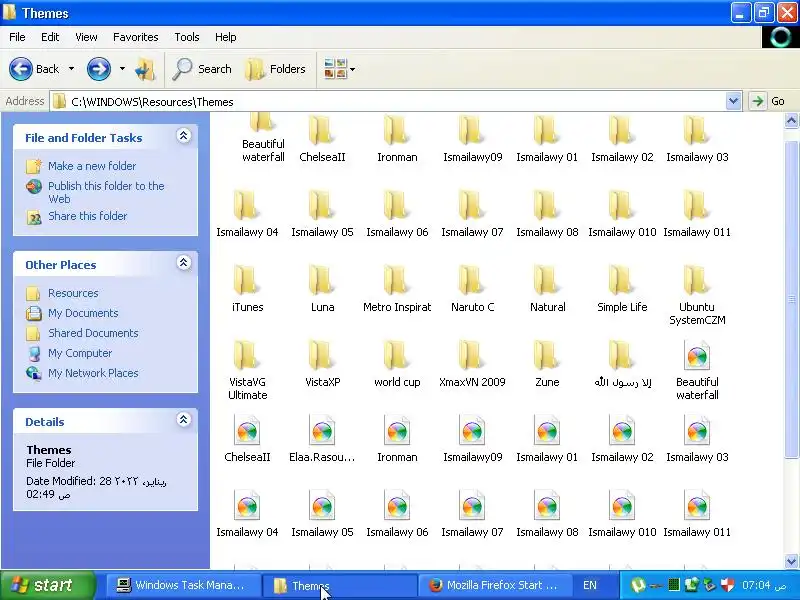Select the VistaXP folder

pos(322,363)
